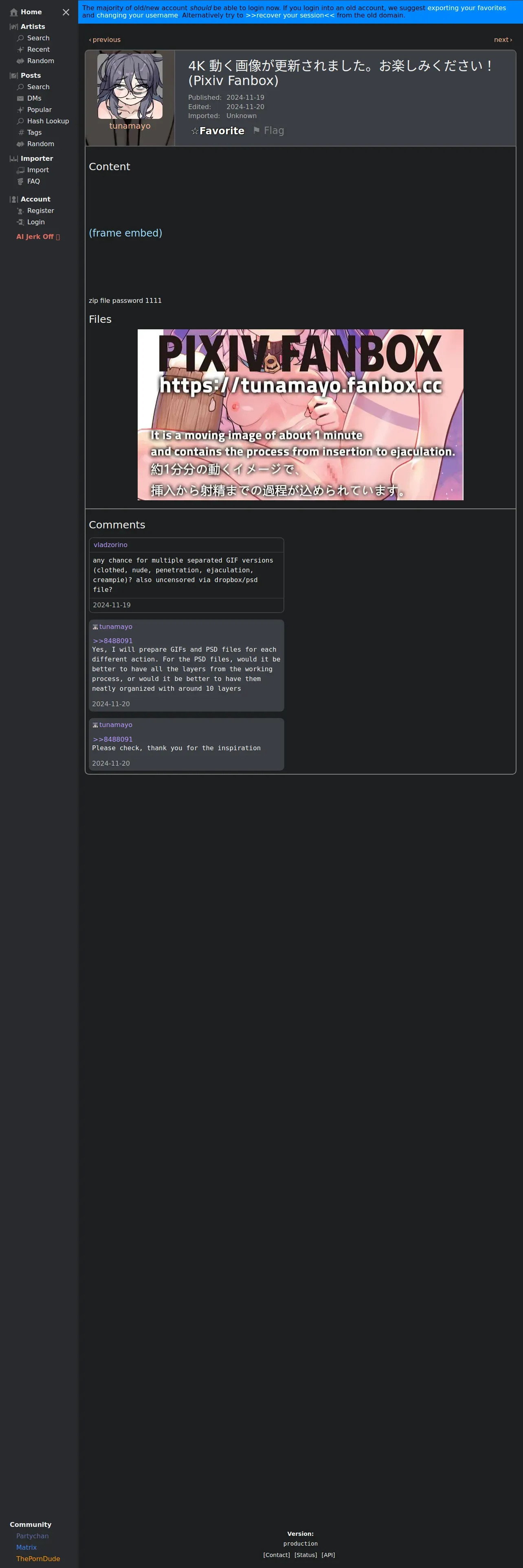Viewport: 523px width, 1568px height.
Task: Click the Random dice icon under Posts
Action: pyautogui.click(x=20, y=144)
